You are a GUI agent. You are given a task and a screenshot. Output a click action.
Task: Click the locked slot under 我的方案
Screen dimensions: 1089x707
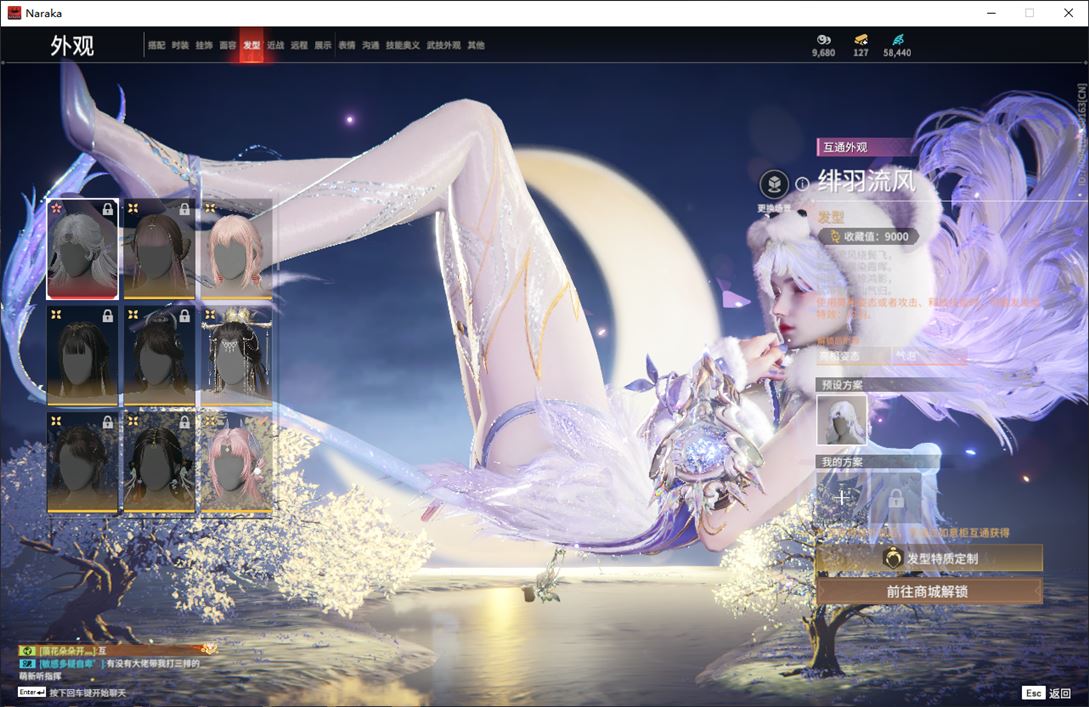(896, 497)
